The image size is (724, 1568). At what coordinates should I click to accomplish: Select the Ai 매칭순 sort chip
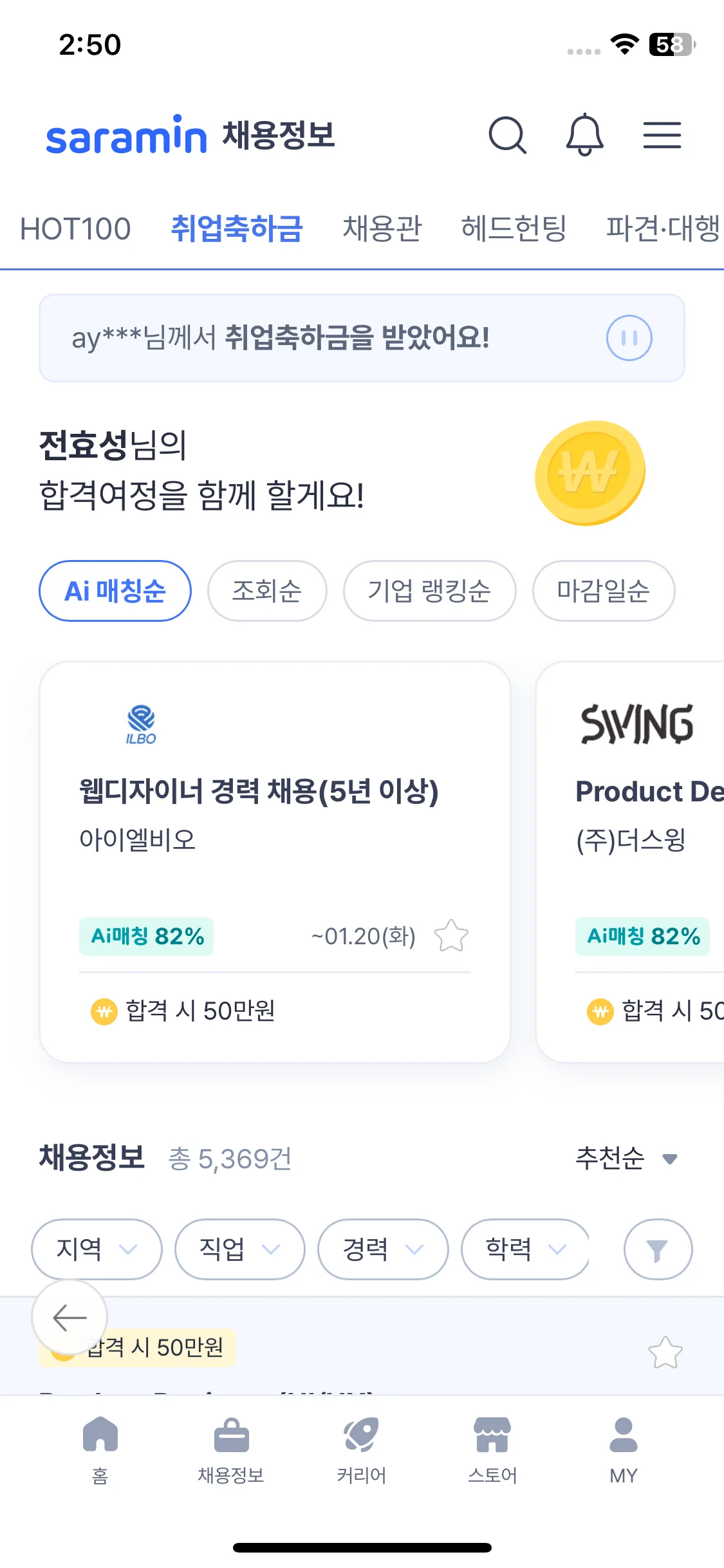115,591
